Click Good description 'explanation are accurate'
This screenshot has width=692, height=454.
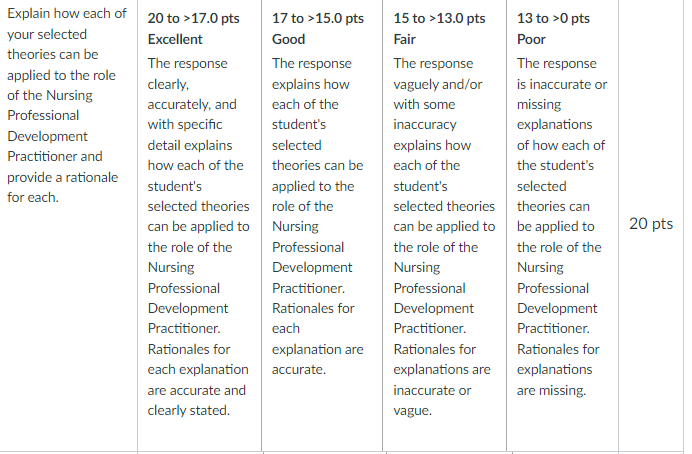tap(317, 360)
